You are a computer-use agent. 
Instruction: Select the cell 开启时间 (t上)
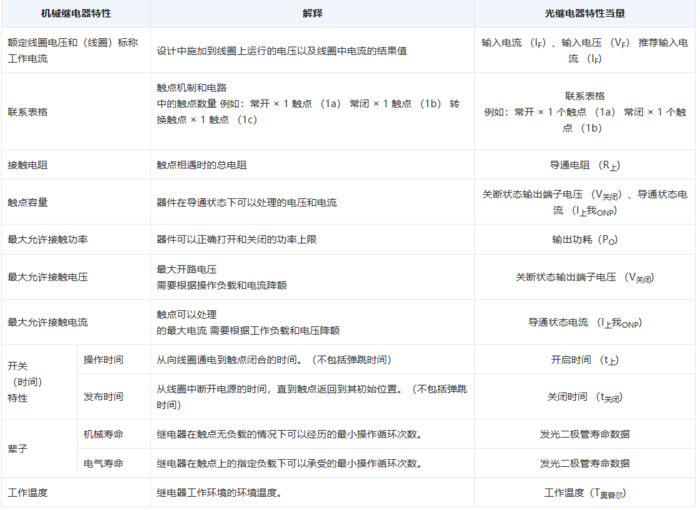click(x=584, y=360)
